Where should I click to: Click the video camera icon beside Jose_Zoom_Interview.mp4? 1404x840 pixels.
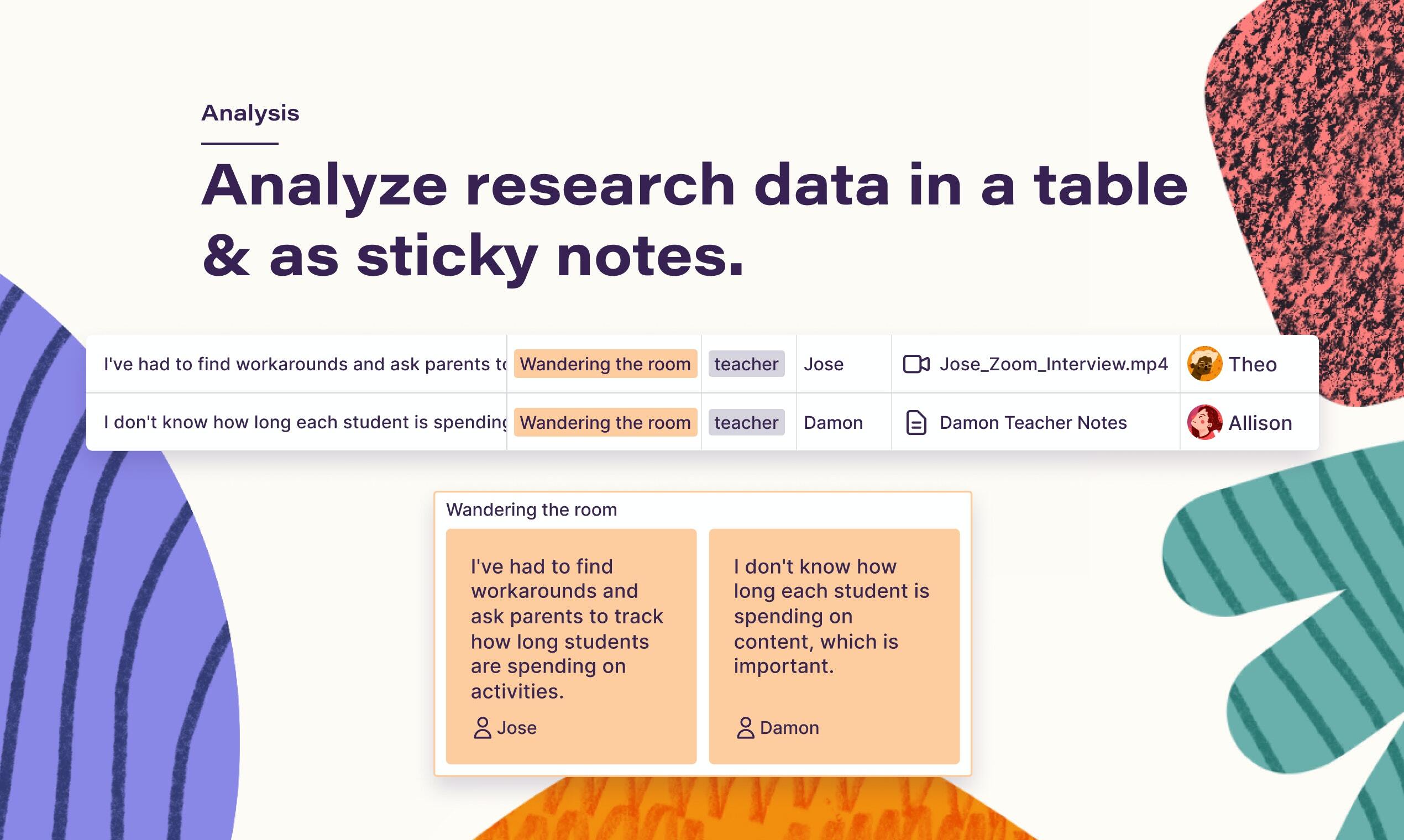916,364
